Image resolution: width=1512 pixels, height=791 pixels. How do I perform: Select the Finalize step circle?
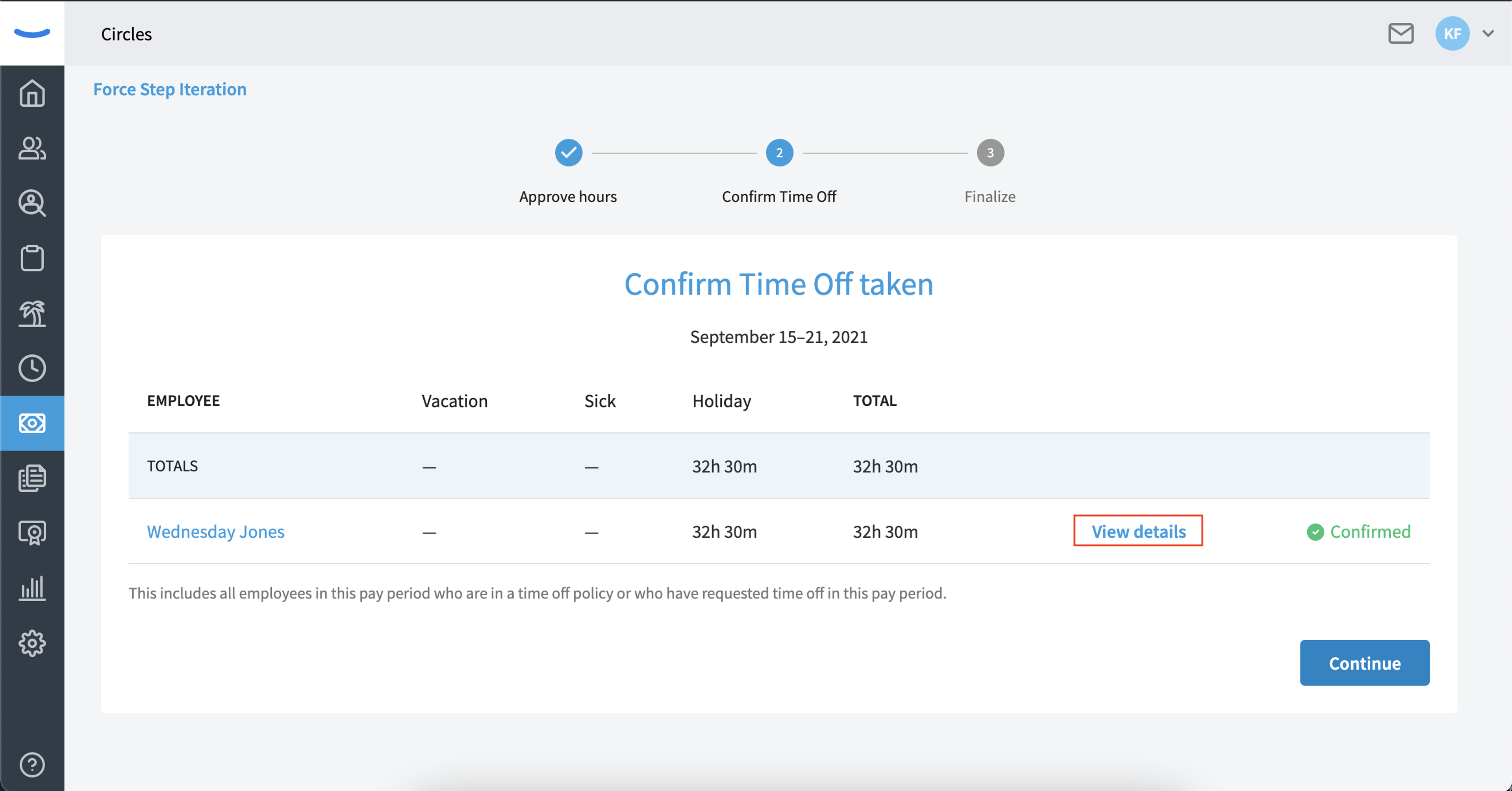(x=990, y=152)
